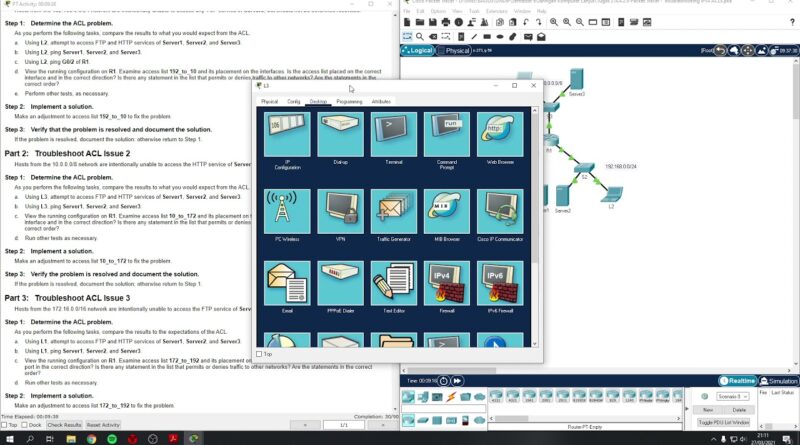The height and width of the screenshot is (445, 800).
Task: Launch the Web Browser app
Action: pos(500,134)
